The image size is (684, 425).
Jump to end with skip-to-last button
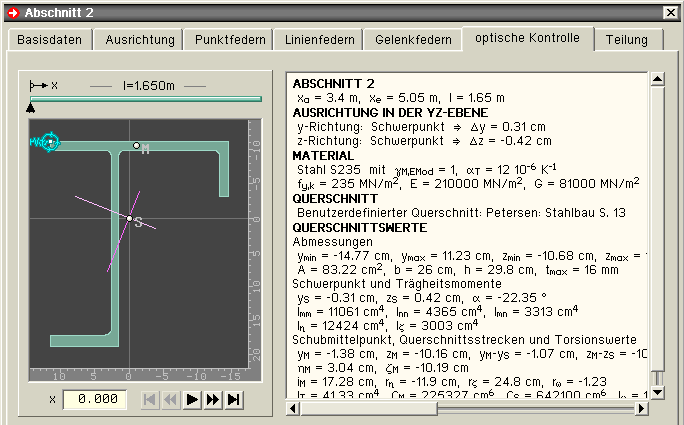pos(233,400)
